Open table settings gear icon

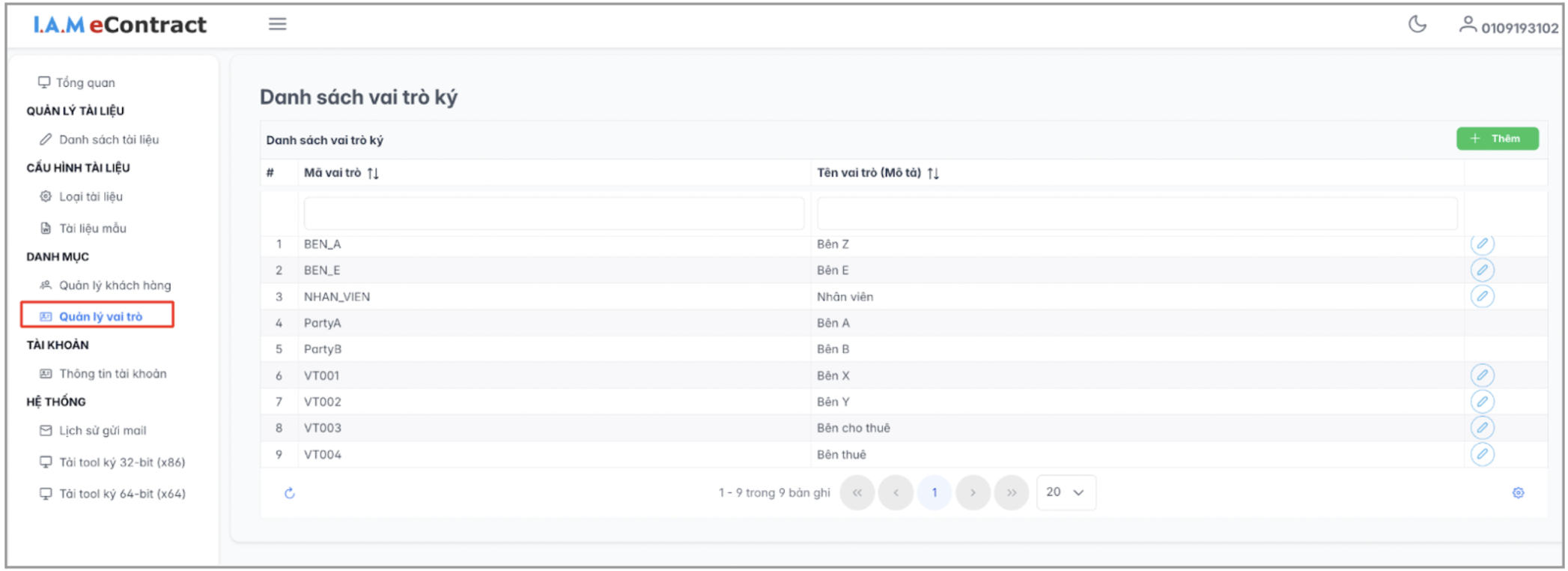point(1518,493)
